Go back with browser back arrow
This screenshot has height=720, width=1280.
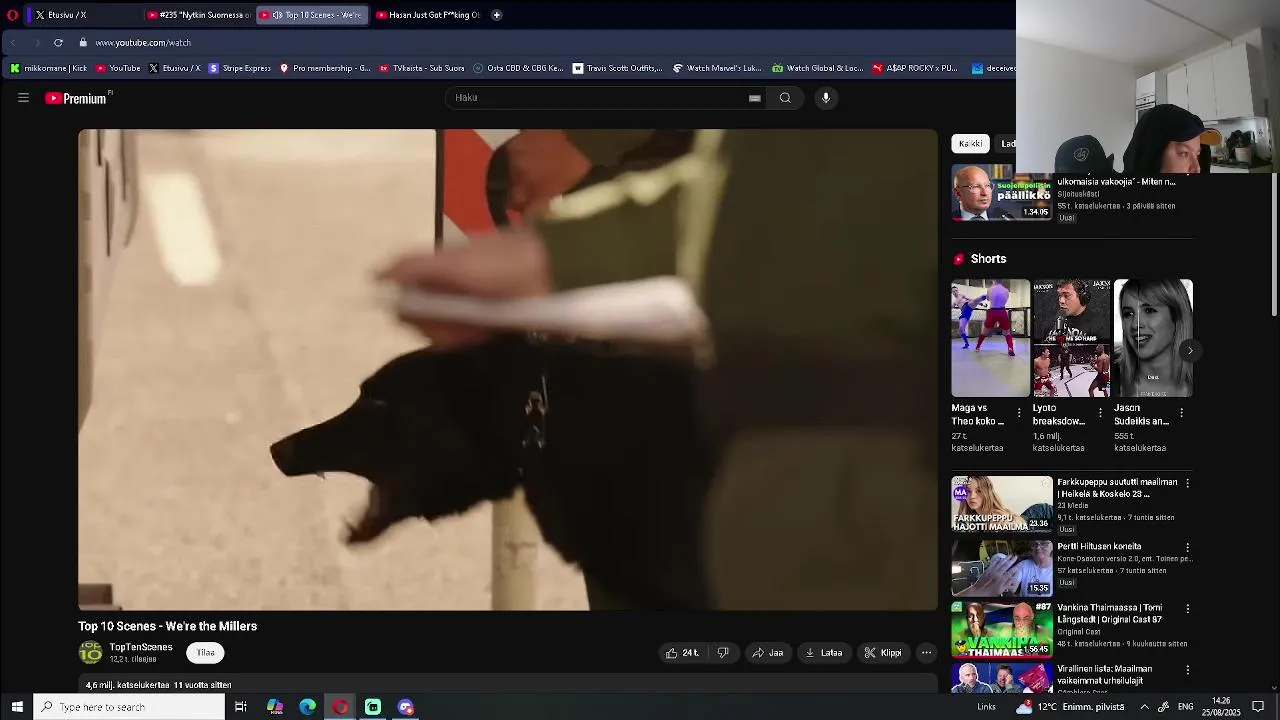pyautogui.click(x=13, y=43)
